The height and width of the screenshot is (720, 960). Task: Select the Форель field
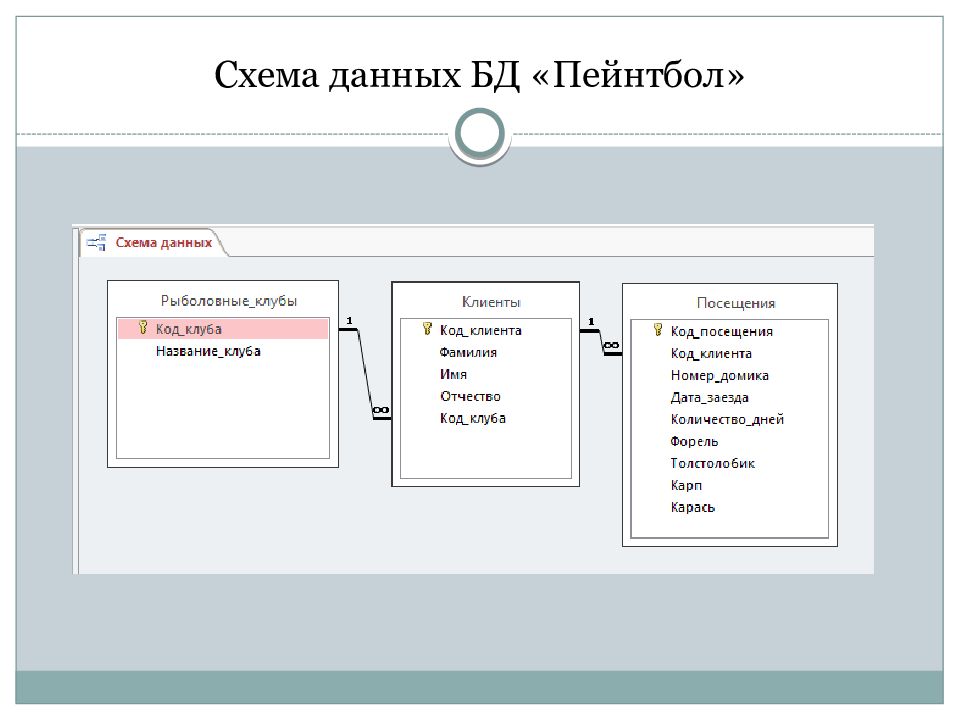pyautogui.click(x=694, y=441)
